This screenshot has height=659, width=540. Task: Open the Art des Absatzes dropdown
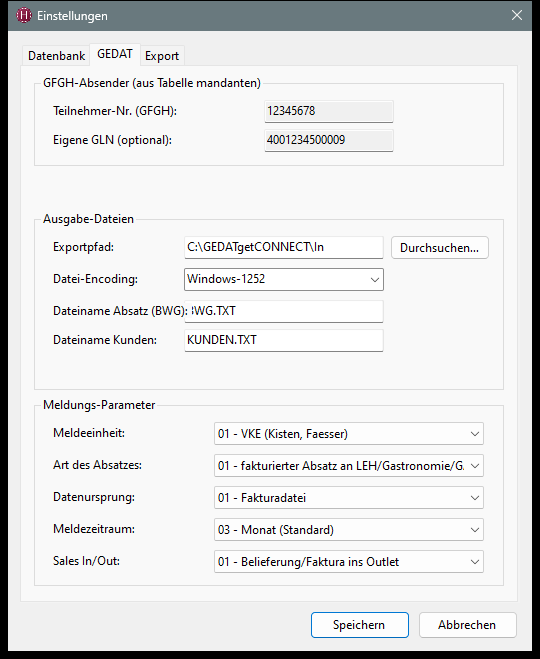[x=349, y=466]
